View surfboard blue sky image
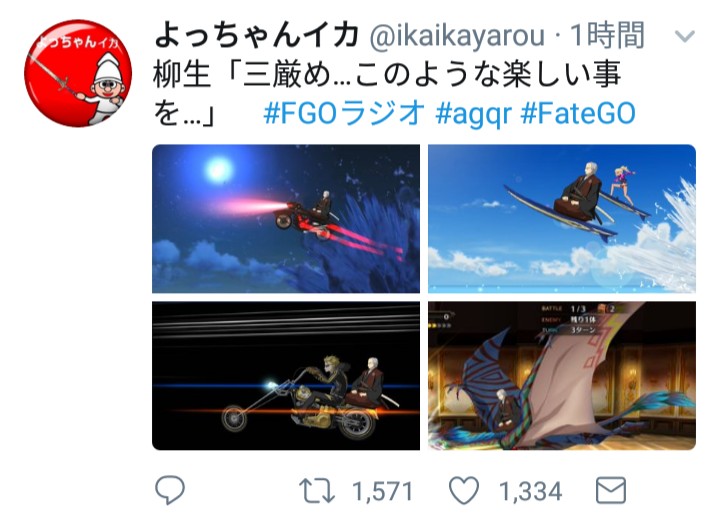This screenshot has width=720, height=516. [x=562, y=219]
